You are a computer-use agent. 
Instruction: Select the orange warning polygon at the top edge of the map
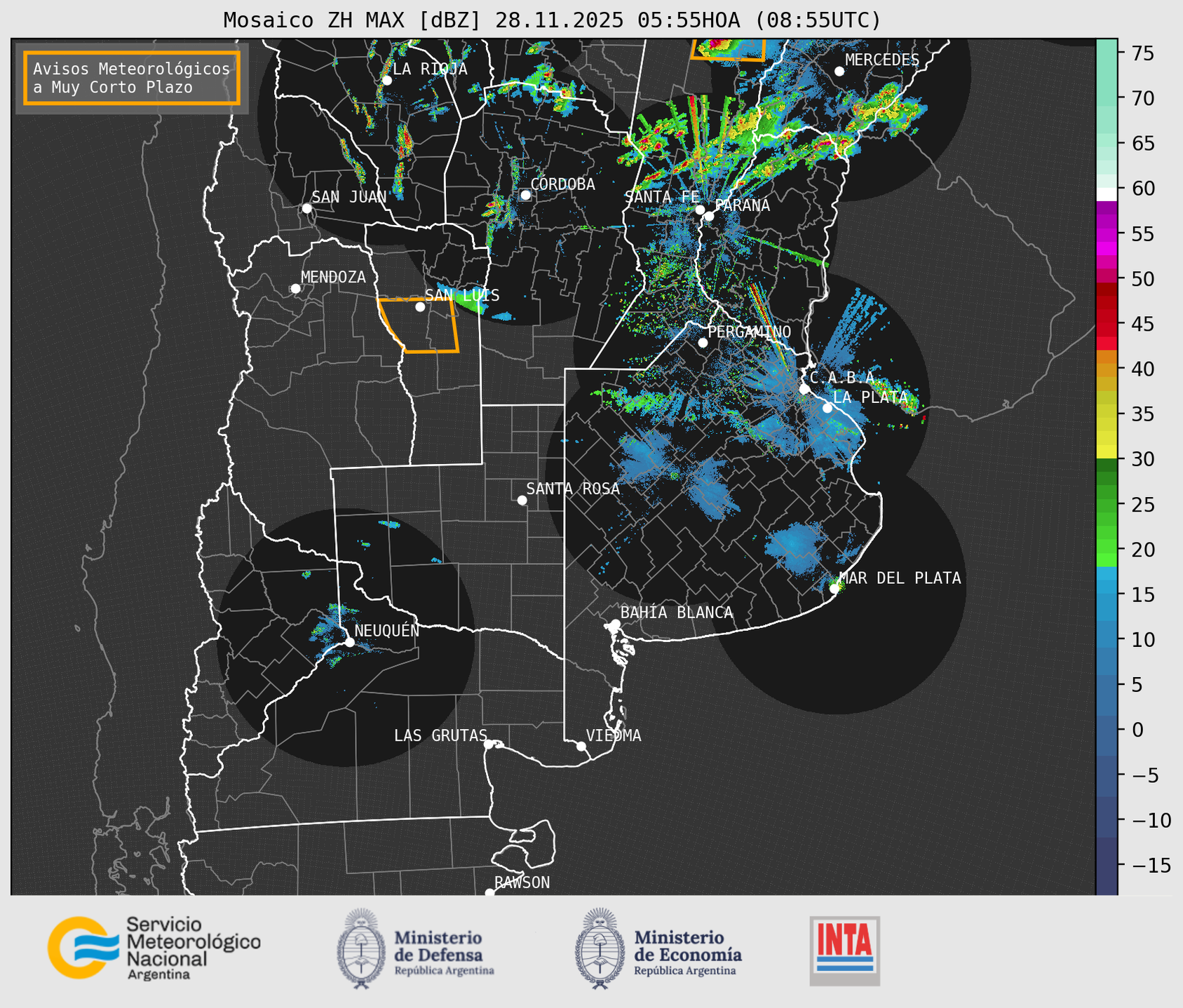(728, 49)
